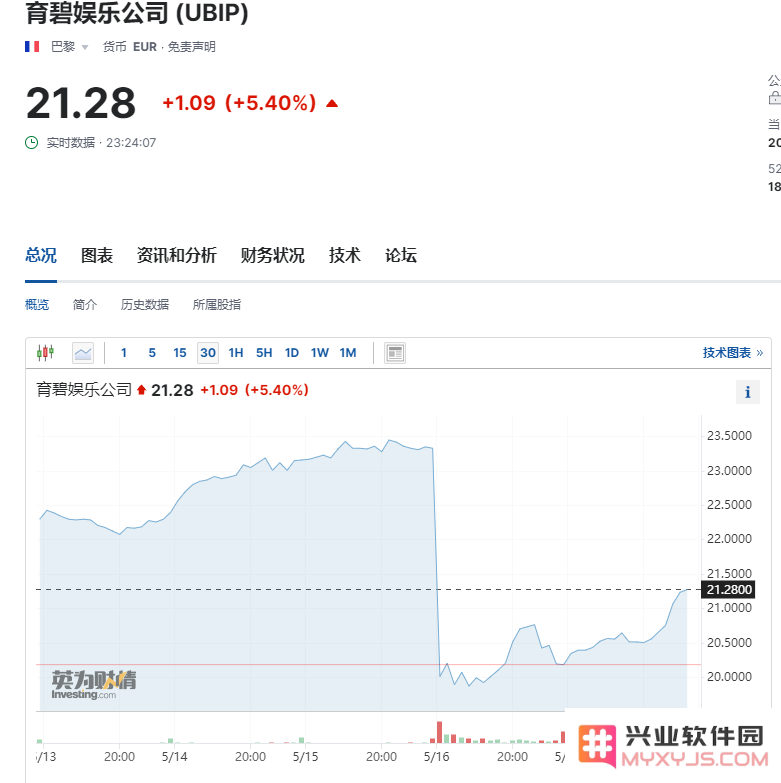Image resolution: width=781 pixels, height=783 pixels.
Task: Click the 5/15 date label on chart axis
Action: 305,757
